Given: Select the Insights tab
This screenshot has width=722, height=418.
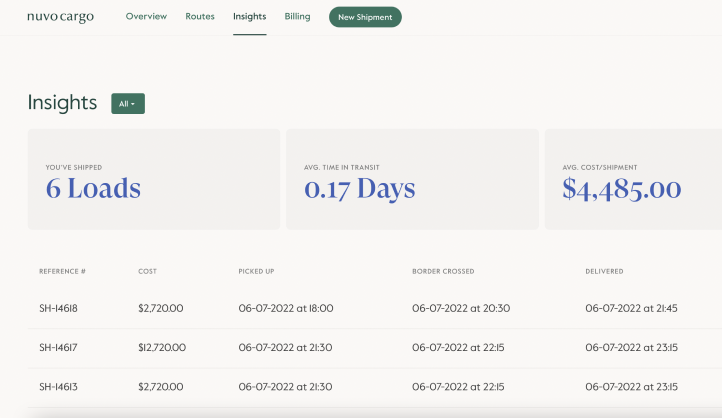Looking at the screenshot, I should 249,17.
